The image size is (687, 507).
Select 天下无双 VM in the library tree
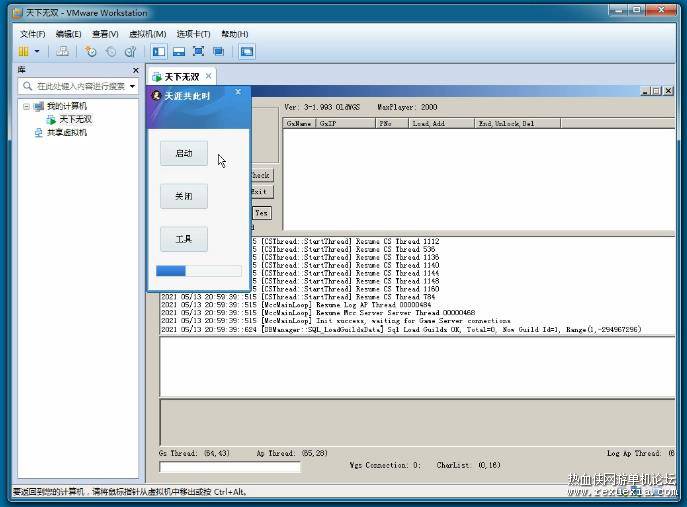point(75,119)
